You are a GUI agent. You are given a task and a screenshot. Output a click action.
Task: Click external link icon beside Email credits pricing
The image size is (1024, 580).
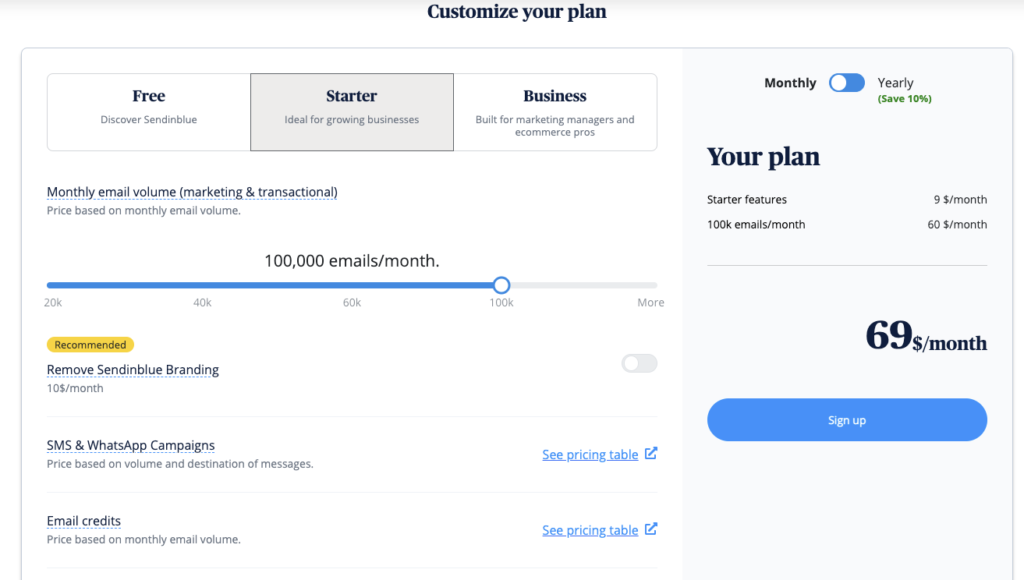click(x=651, y=529)
